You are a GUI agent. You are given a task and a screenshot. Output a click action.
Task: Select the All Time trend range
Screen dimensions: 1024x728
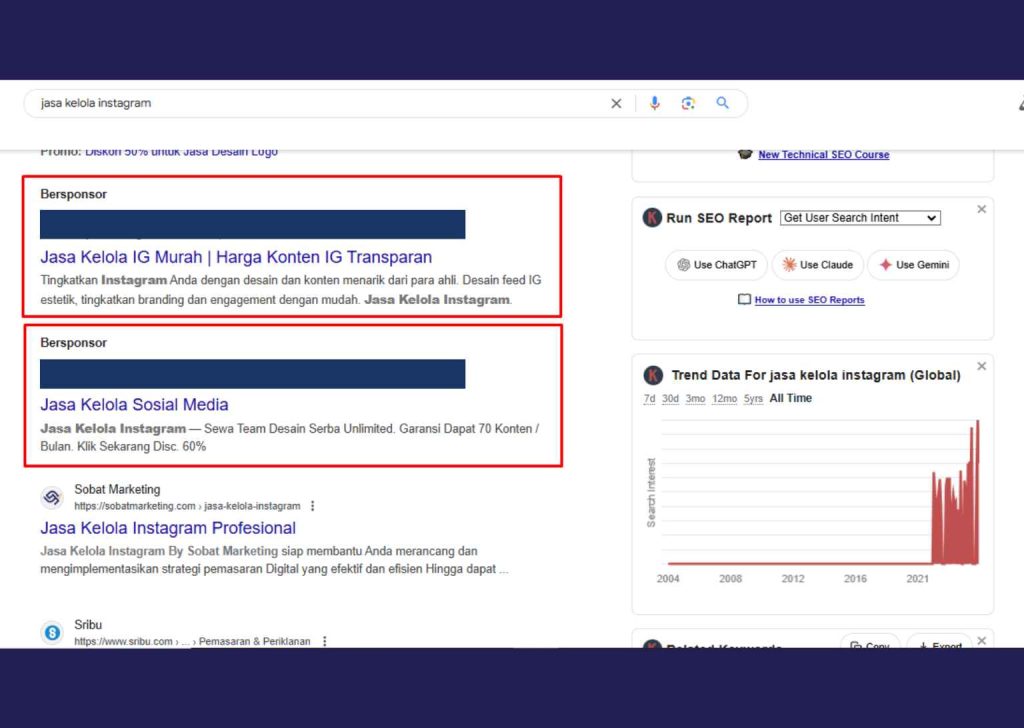click(x=792, y=398)
